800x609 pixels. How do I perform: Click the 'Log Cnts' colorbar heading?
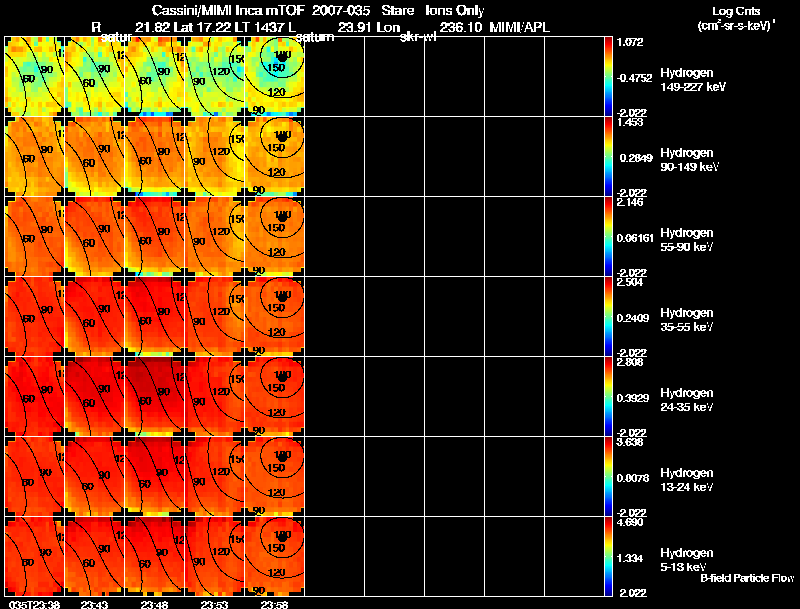735,11
